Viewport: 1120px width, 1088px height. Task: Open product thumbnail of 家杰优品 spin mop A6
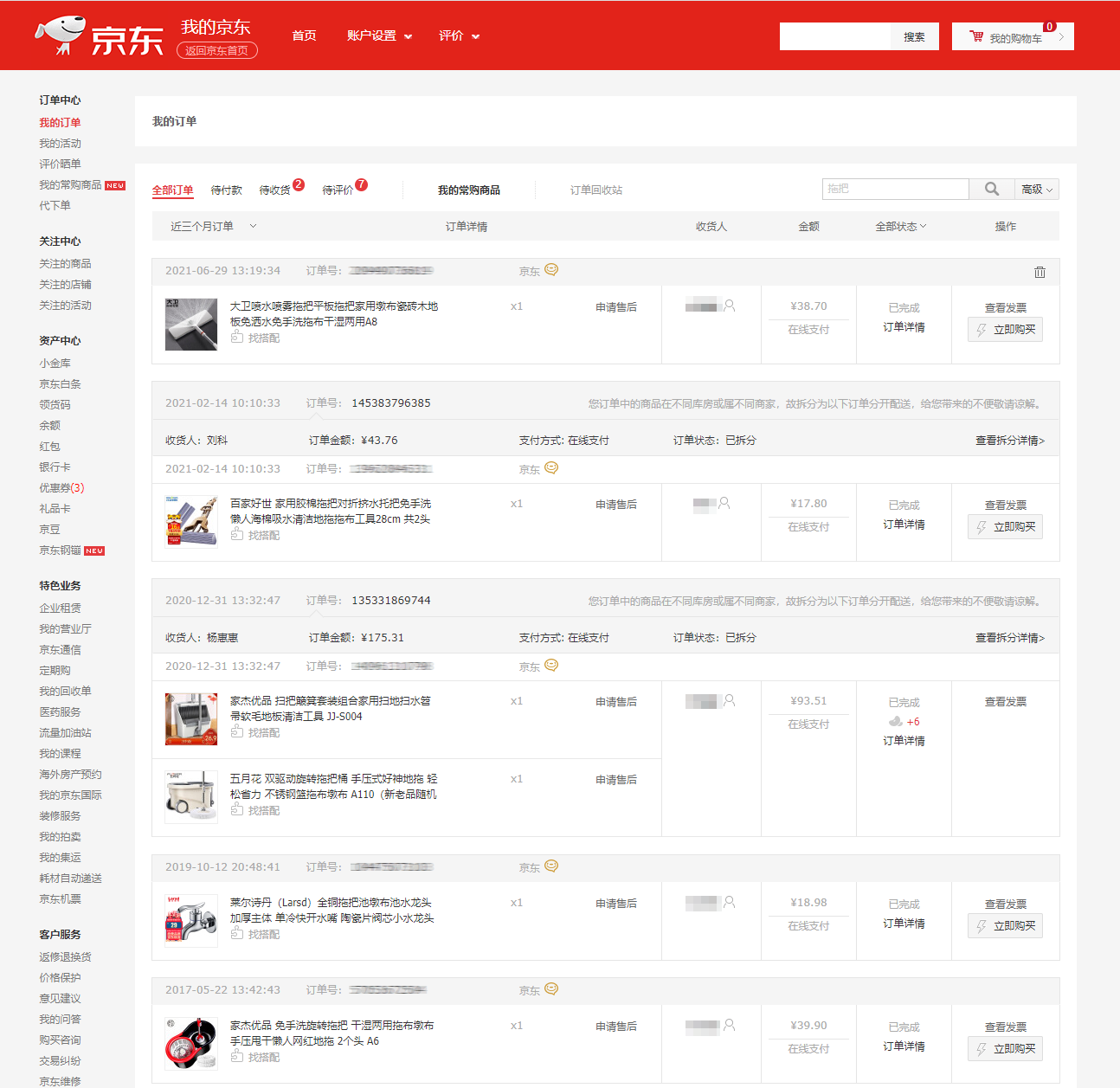tap(191, 1044)
